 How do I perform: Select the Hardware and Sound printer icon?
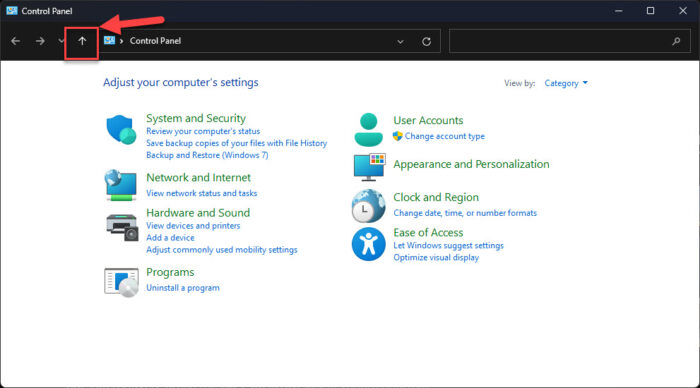coord(122,227)
